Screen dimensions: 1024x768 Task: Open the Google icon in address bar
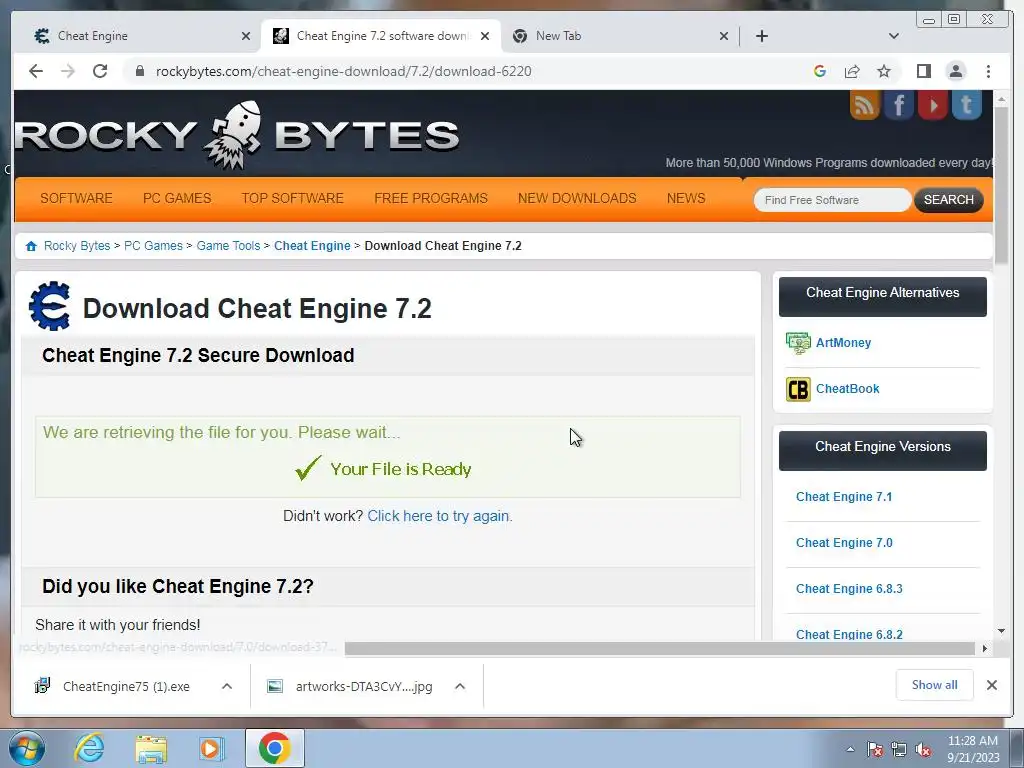820,71
